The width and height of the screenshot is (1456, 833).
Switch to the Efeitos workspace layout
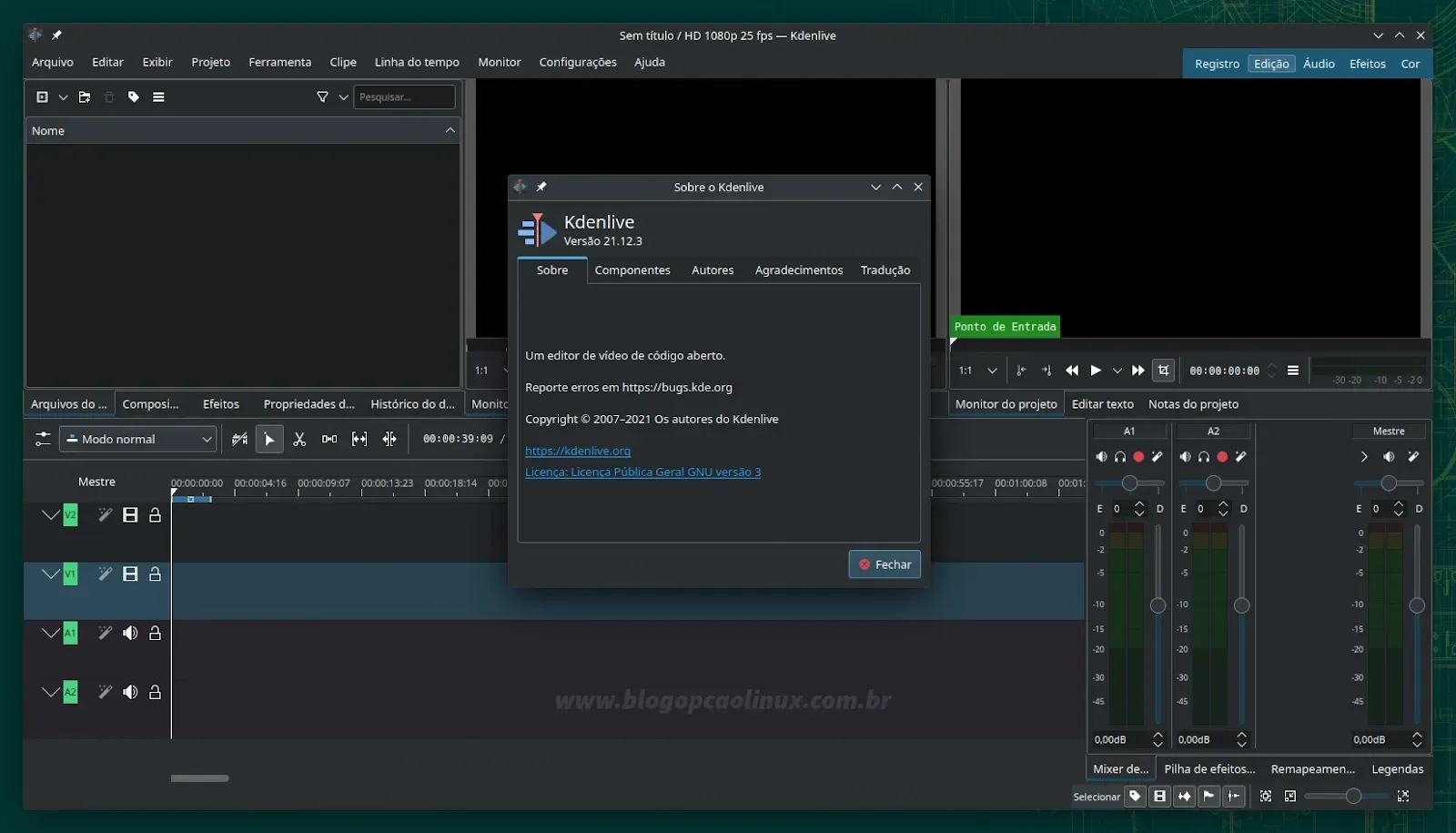coord(1367,64)
